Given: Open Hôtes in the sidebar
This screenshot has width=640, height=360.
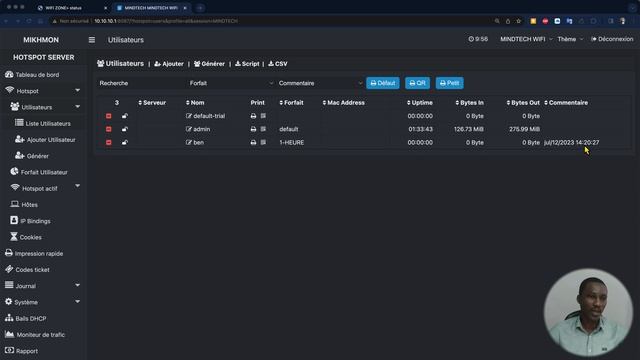Looking at the screenshot, I should 24,204.
